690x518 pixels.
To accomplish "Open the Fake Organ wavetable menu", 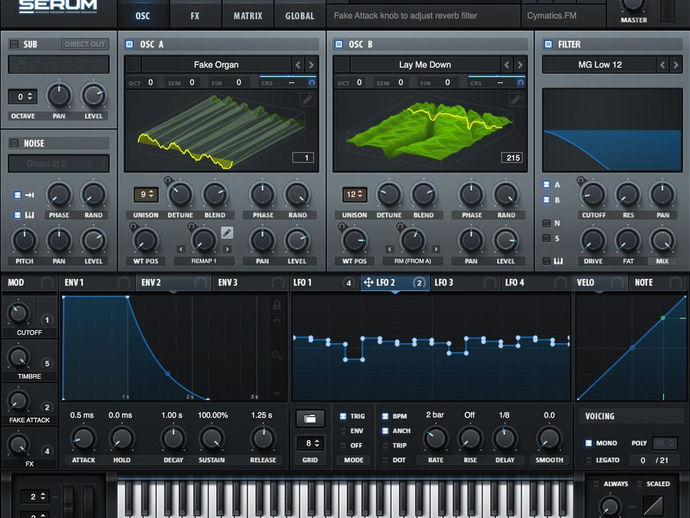I will pyautogui.click(x=216, y=65).
